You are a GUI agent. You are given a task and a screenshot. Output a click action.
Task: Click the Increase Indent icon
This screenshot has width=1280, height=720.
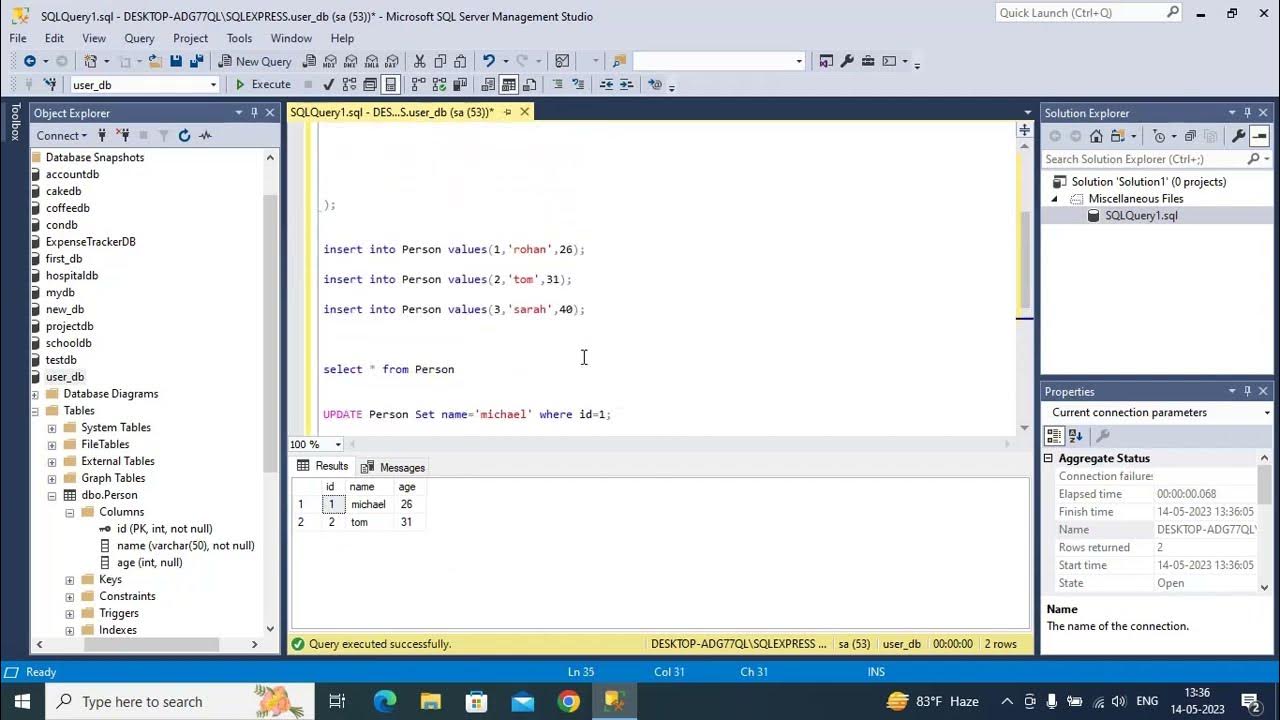[627, 85]
